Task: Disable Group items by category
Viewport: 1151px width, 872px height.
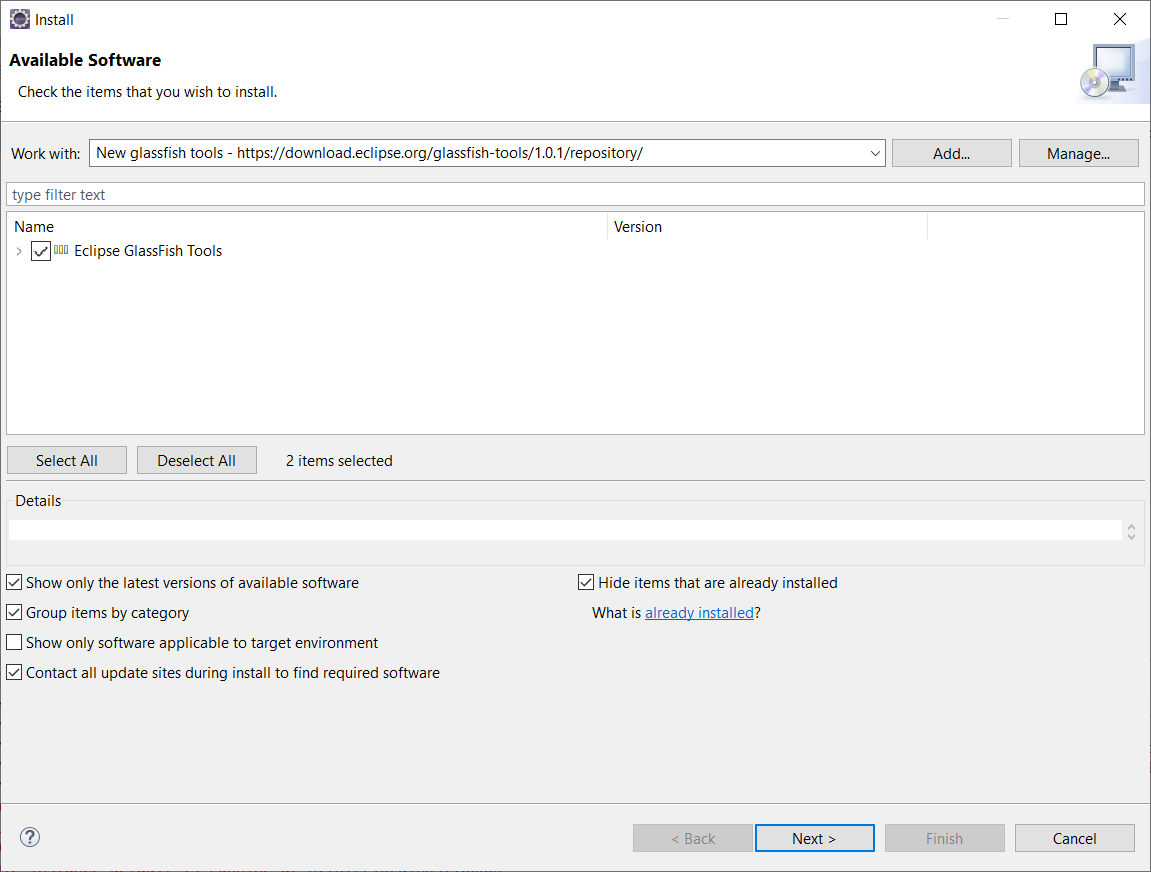Action: coord(14,613)
